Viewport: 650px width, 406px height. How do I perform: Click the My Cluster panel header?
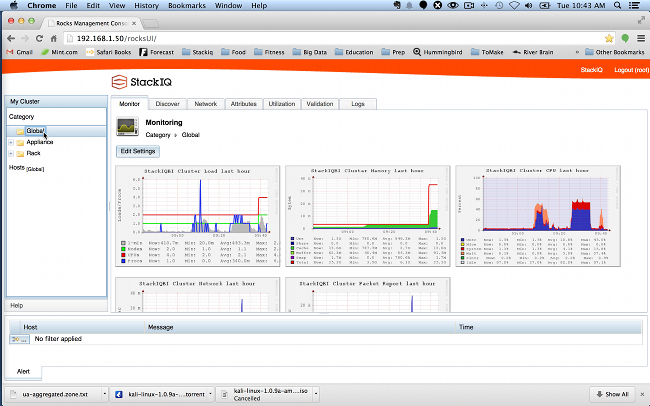click(x=56, y=102)
